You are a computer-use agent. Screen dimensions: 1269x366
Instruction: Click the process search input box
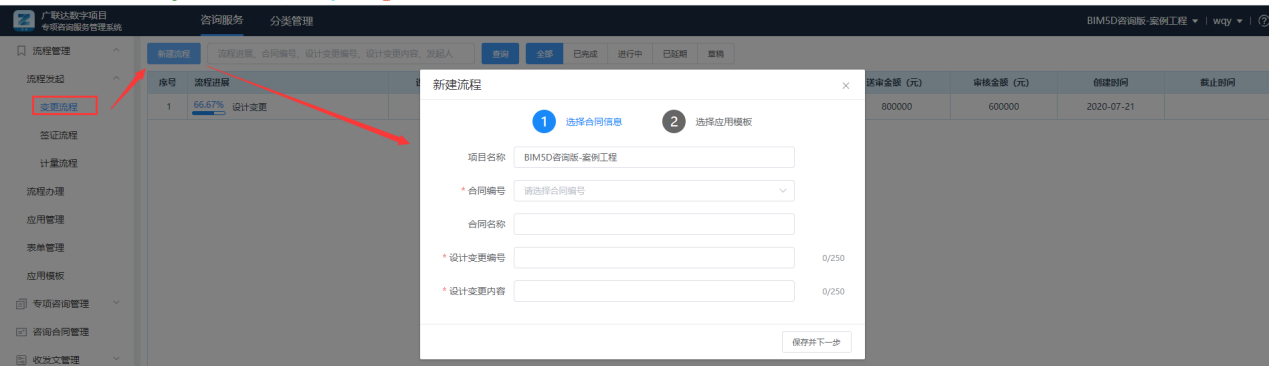pos(341,53)
